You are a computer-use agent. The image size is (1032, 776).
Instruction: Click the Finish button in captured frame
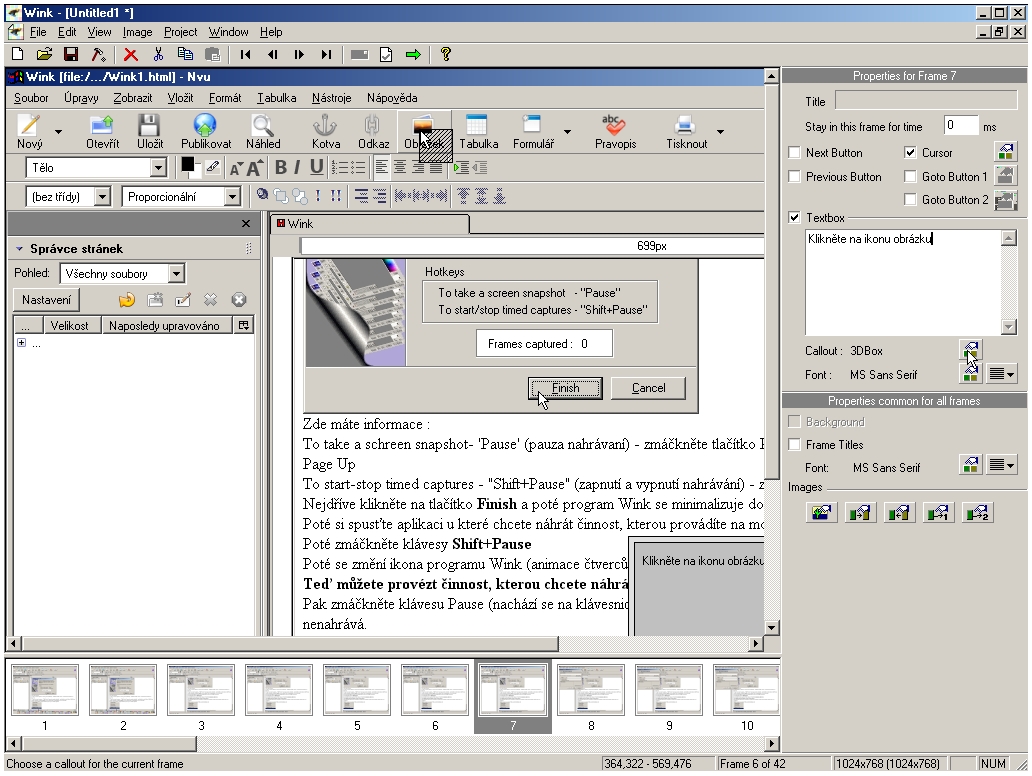click(x=565, y=388)
